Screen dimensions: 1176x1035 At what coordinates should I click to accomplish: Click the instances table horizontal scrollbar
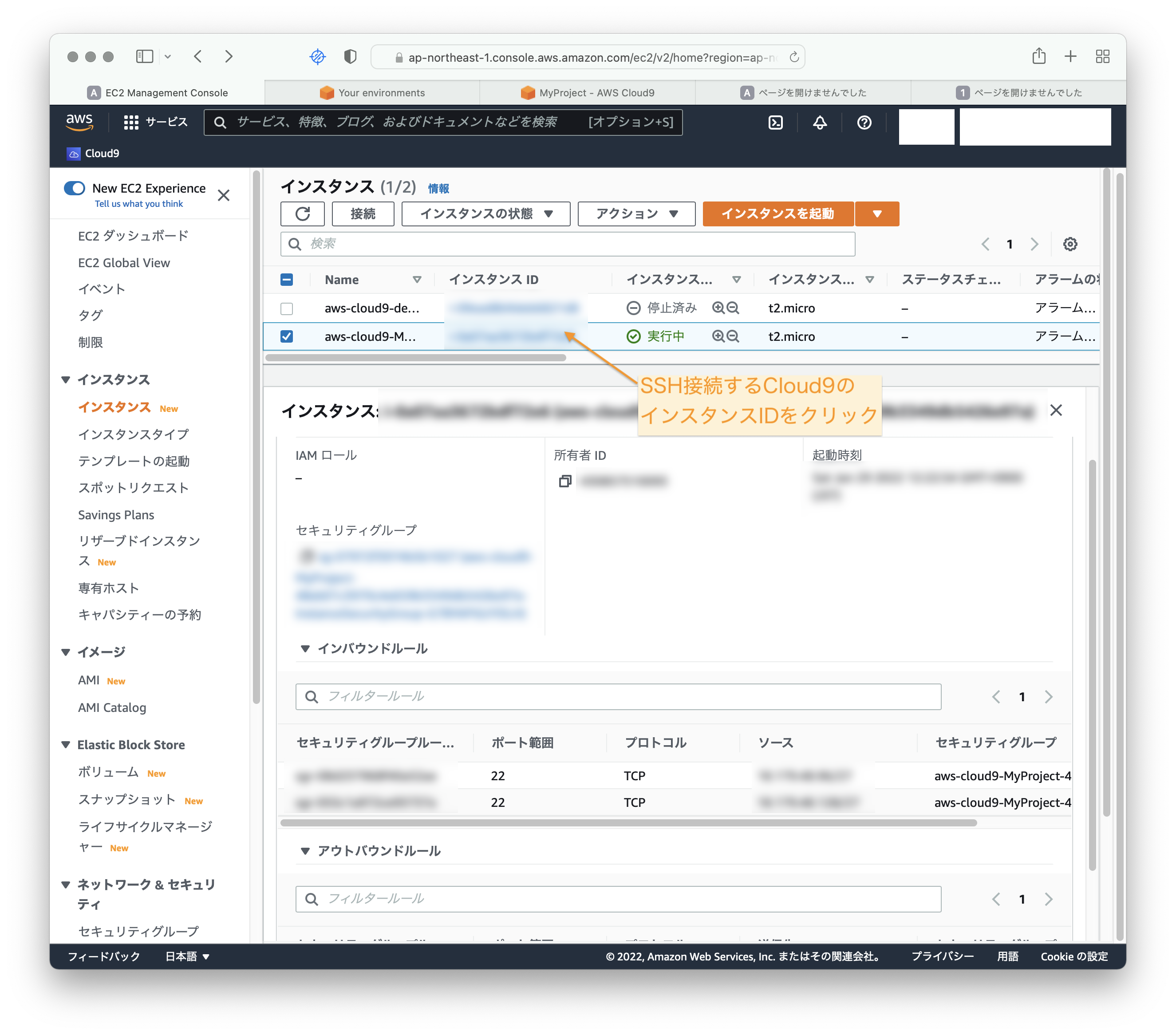[415, 358]
